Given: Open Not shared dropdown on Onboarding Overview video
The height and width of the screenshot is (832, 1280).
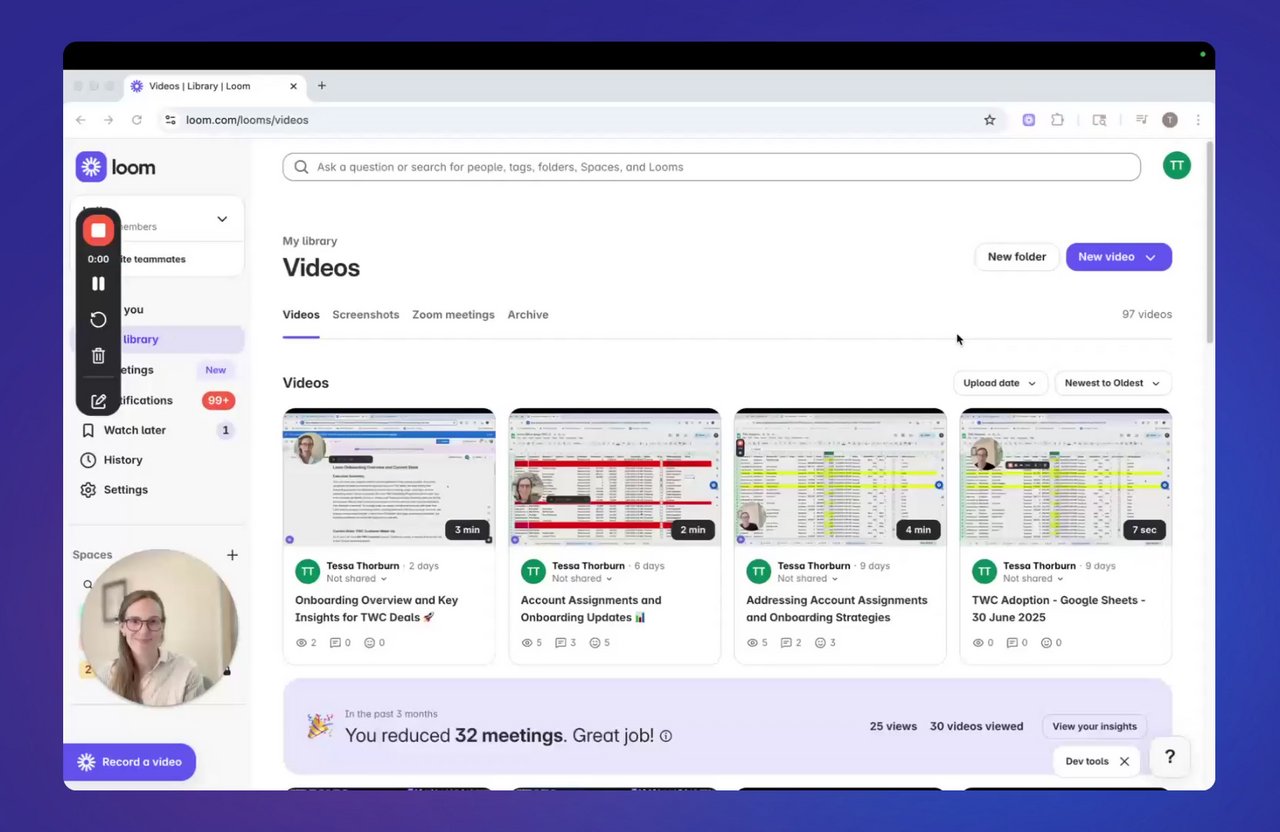Looking at the screenshot, I should pos(356,579).
